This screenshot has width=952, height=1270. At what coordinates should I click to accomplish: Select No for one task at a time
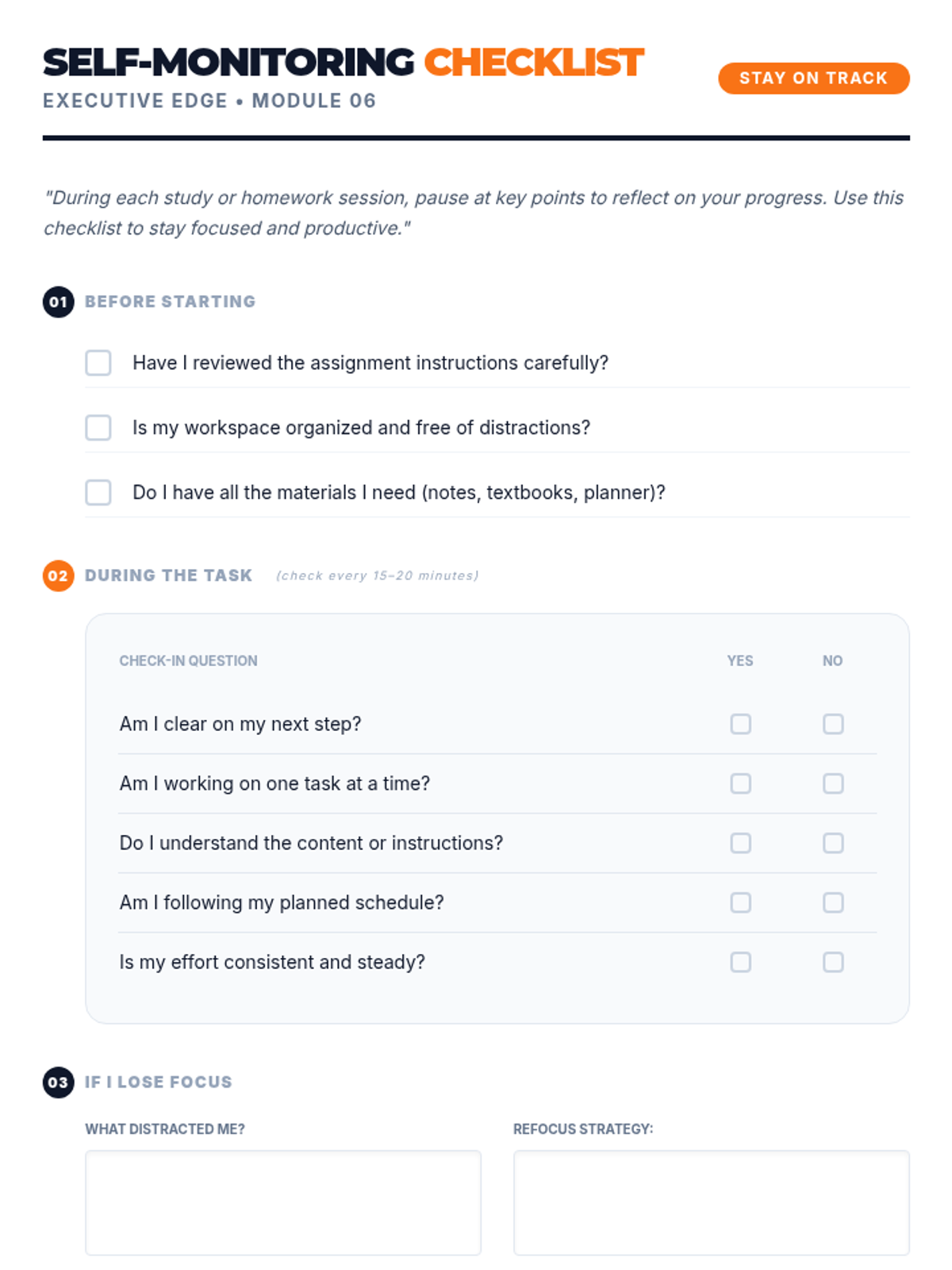pos(833,783)
